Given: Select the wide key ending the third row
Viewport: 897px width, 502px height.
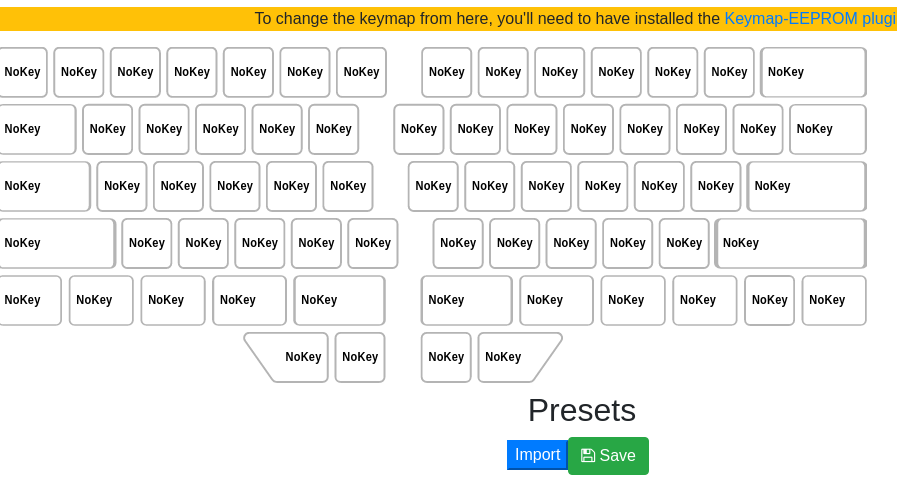Looking at the screenshot, I should pyautogui.click(x=807, y=186).
